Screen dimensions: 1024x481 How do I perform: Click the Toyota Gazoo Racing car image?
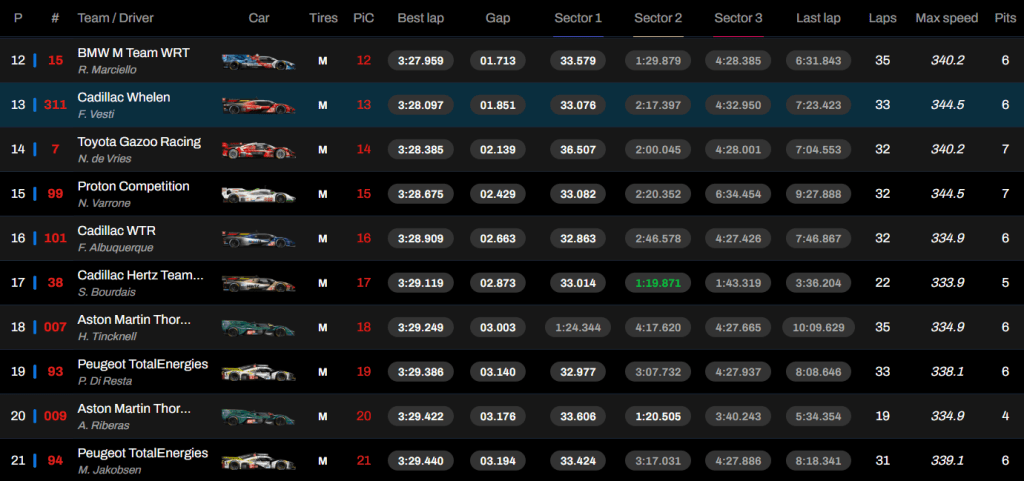pyautogui.click(x=259, y=150)
